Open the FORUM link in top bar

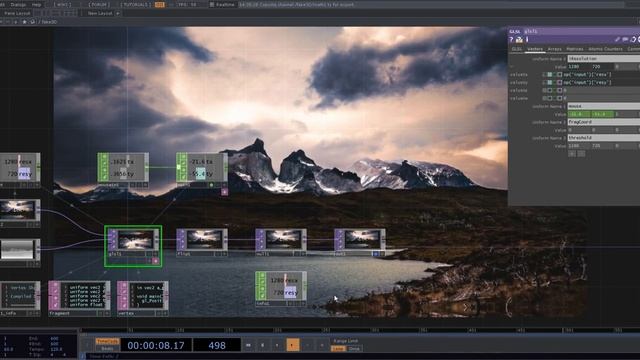(x=99, y=4)
